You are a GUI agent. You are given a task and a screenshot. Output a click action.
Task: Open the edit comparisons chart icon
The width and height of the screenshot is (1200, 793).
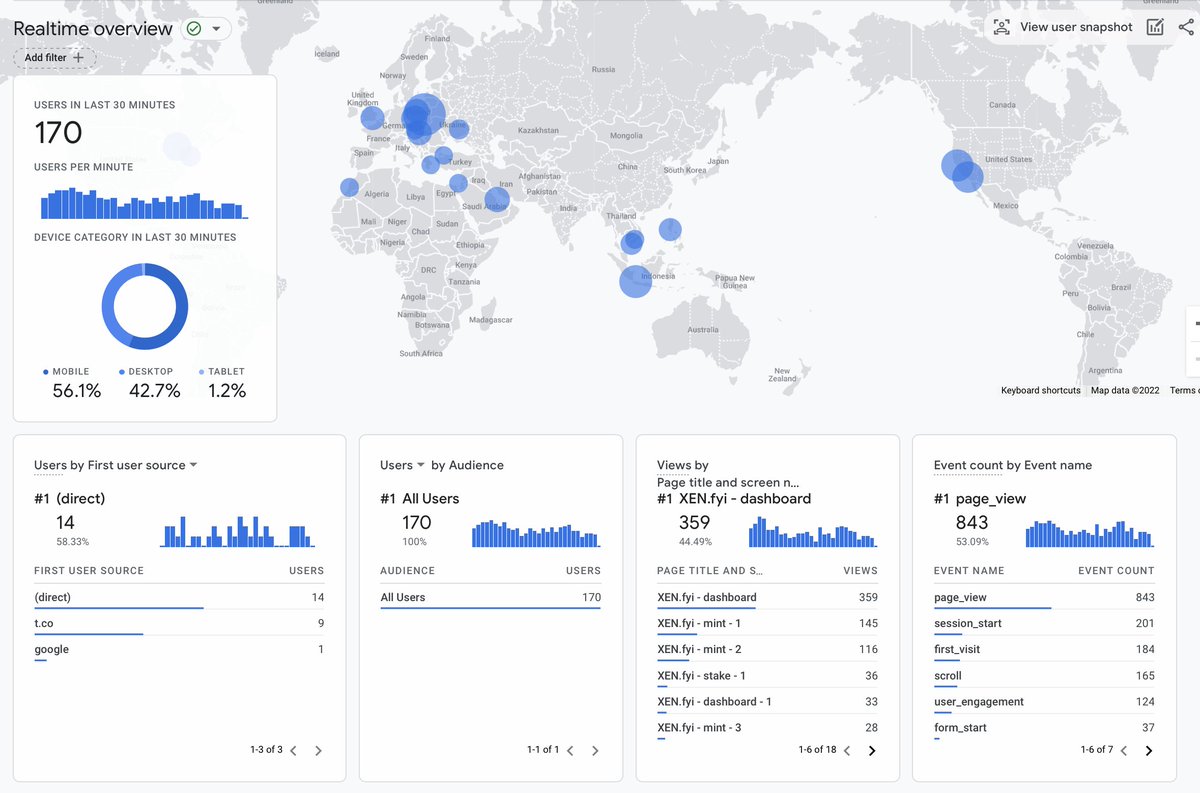tap(1155, 27)
